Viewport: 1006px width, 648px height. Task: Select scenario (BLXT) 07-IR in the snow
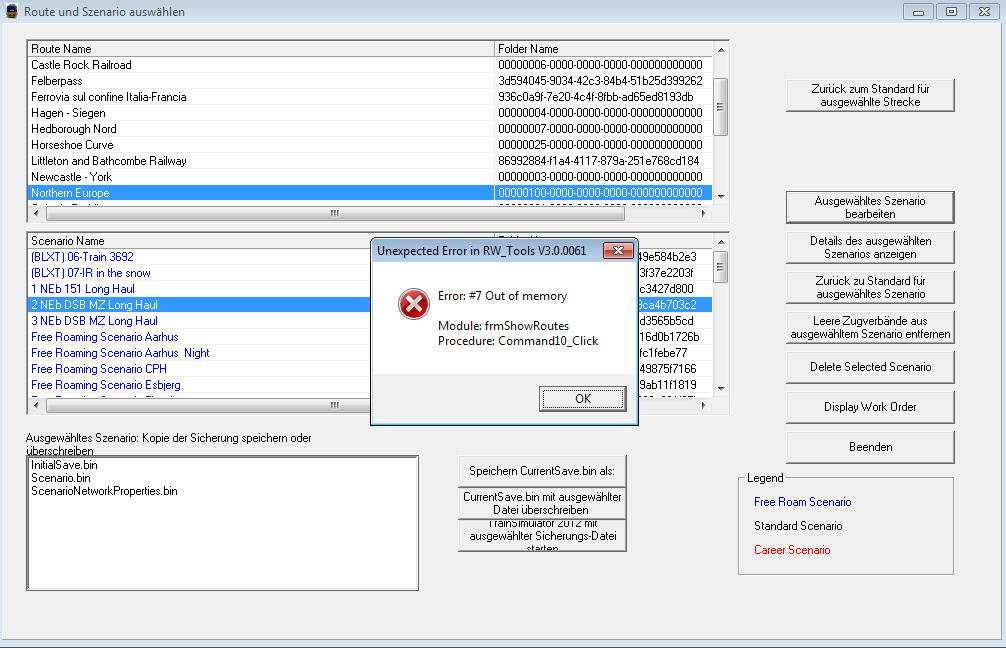click(x=199, y=273)
